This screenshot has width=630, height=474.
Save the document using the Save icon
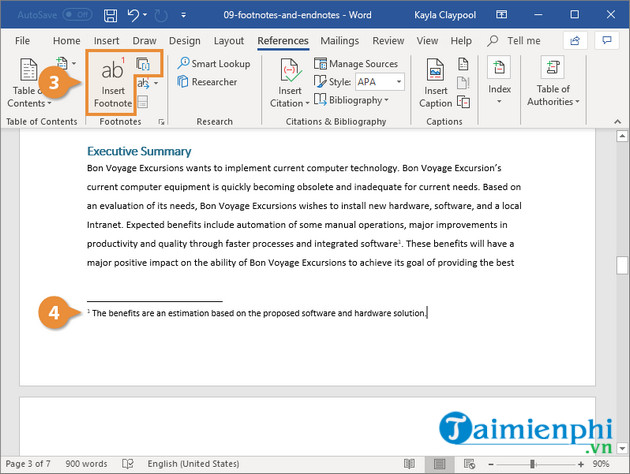108,16
